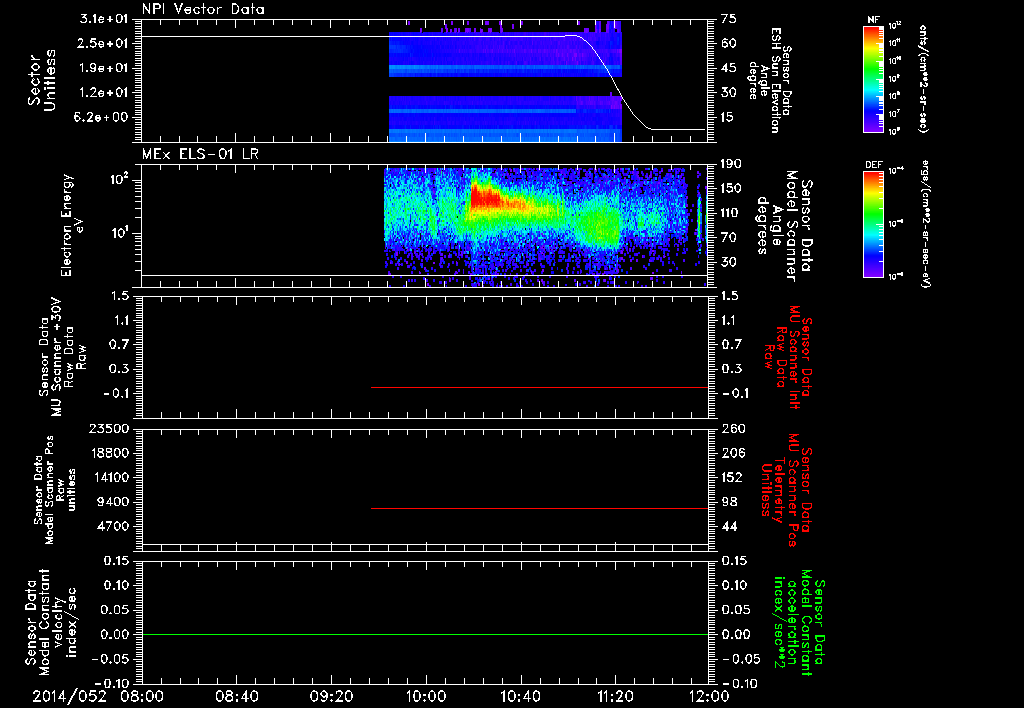Viewport: 1024px width, 708px height.
Task: Click the 08:40 time tick label
Action: pyautogui.click(x=237, y=696)
